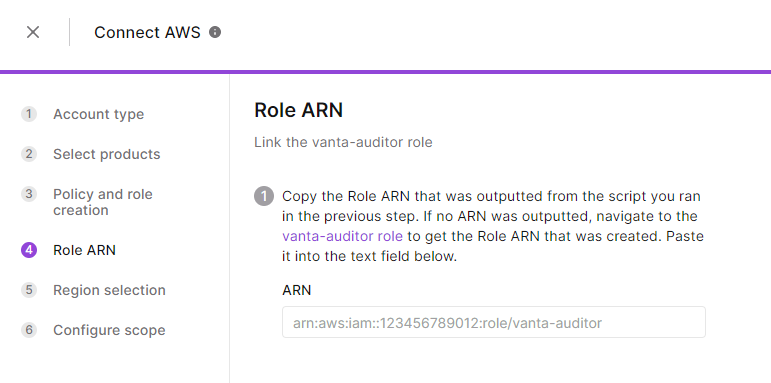Close the Connect AWS dialog
771x383 pixels.
(x=33, y=32)
